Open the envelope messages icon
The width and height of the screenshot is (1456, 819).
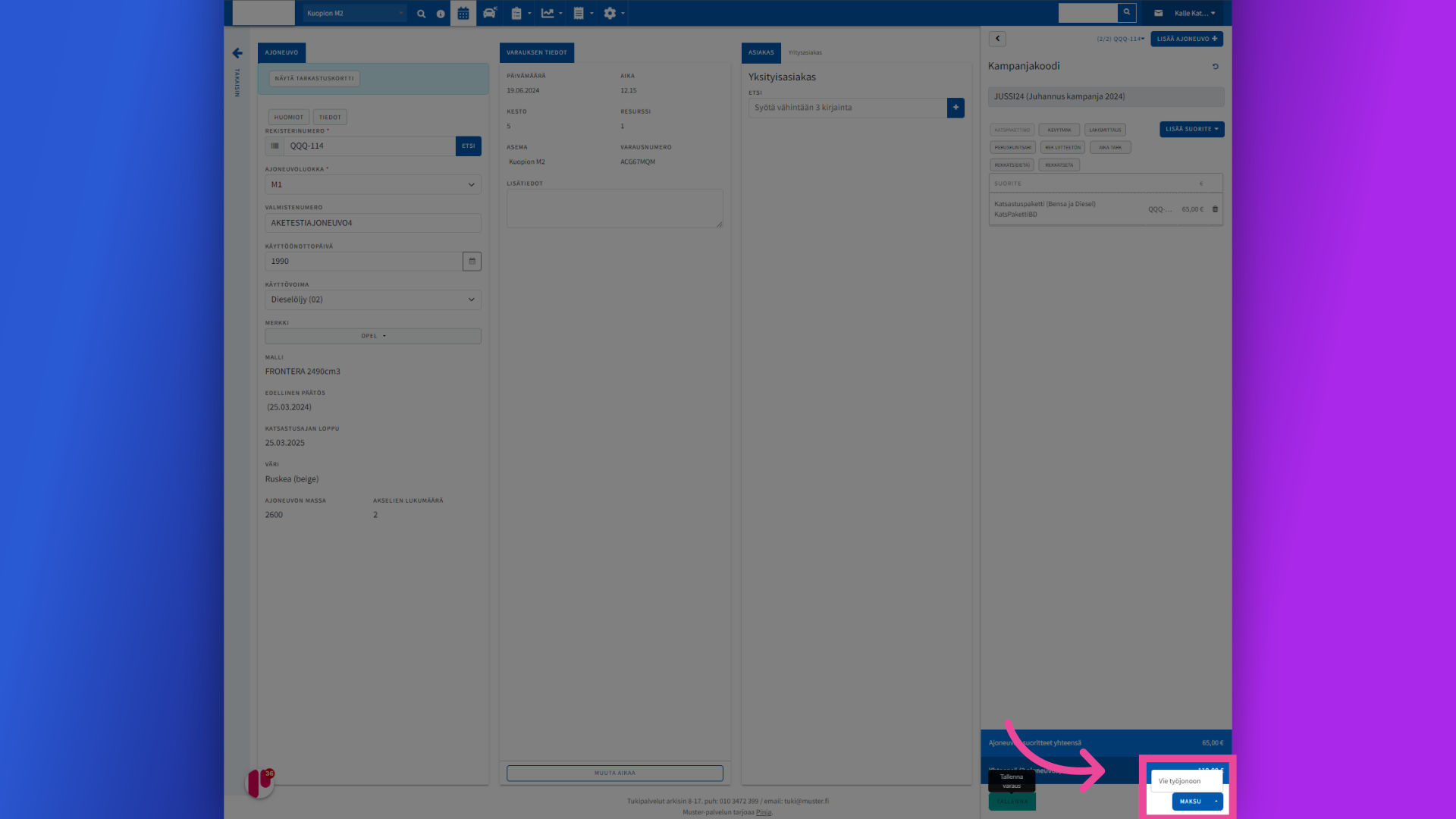(x=1158, y=13)
